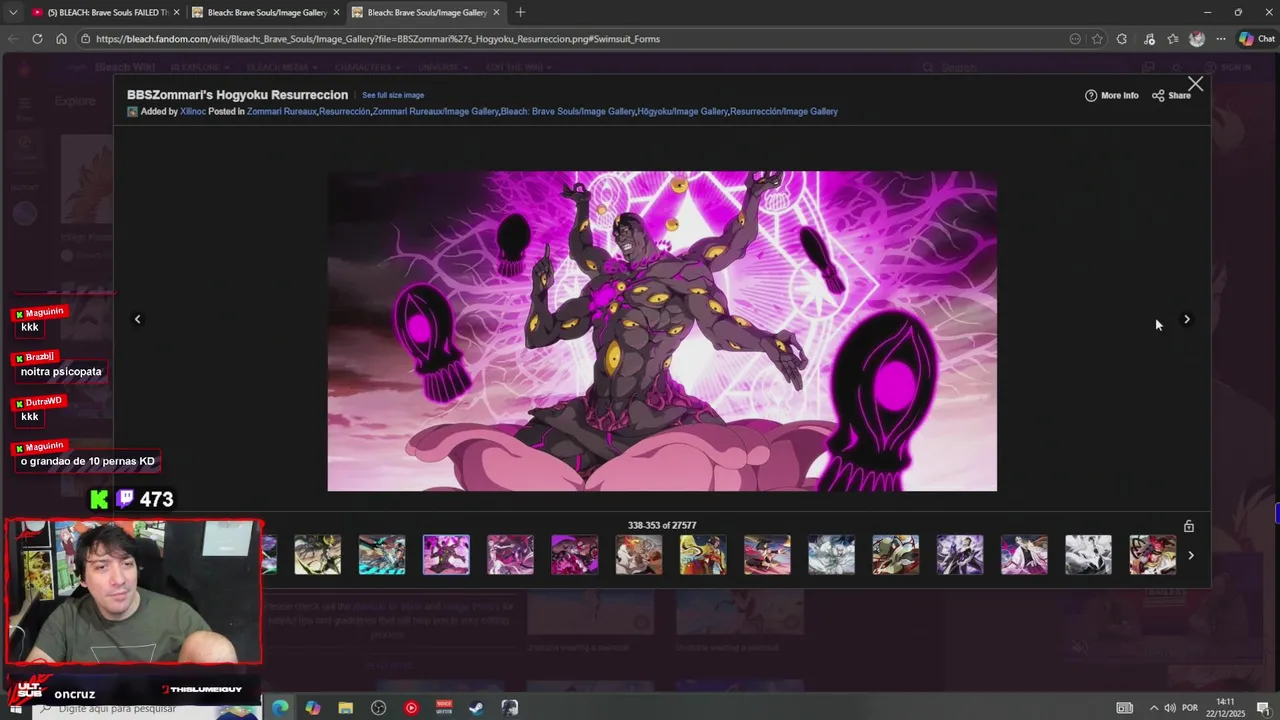Open the volume control in system tray
This screenshot has height=720, width=1280.
(1170, 708)
